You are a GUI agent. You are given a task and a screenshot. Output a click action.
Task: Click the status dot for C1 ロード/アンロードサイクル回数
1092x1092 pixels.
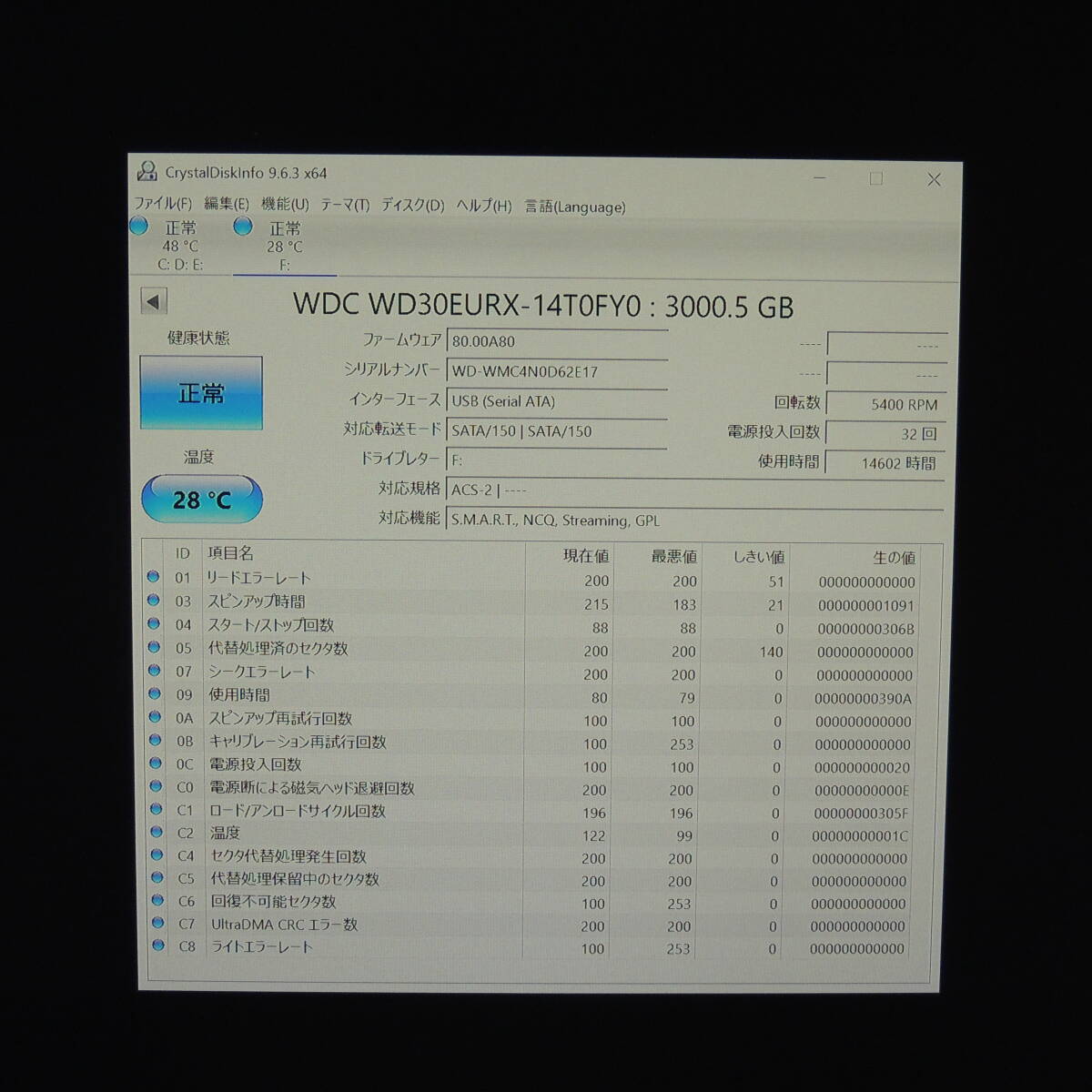(x=157, y=809)
